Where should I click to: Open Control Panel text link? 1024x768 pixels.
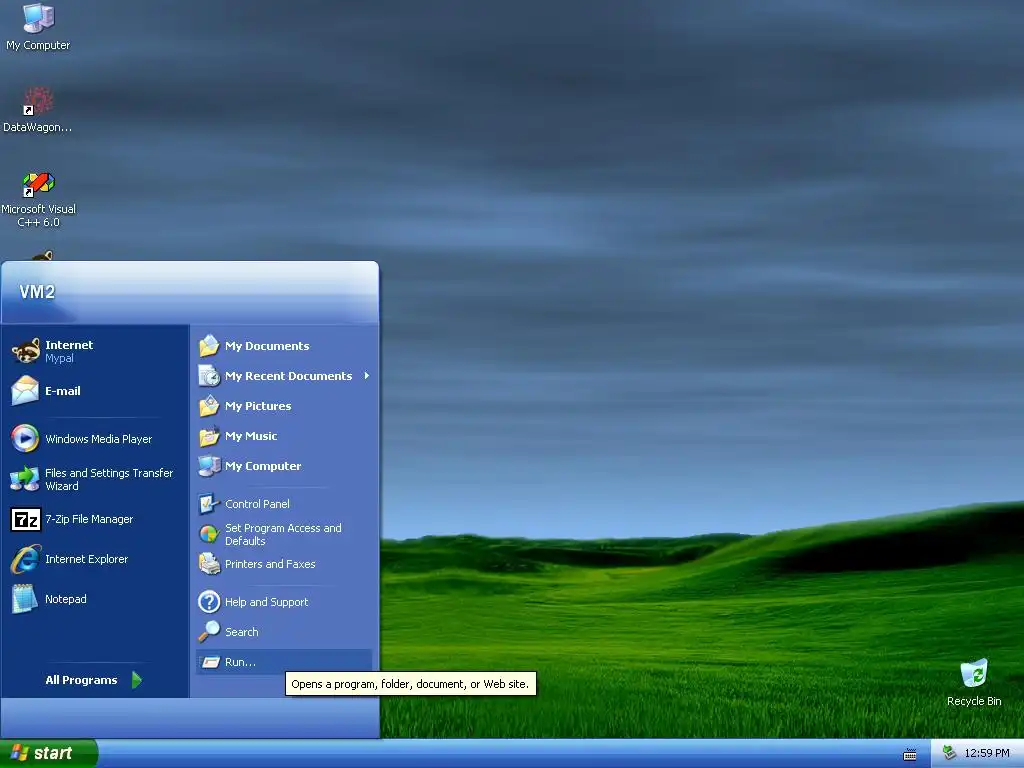tap(257, 504)
